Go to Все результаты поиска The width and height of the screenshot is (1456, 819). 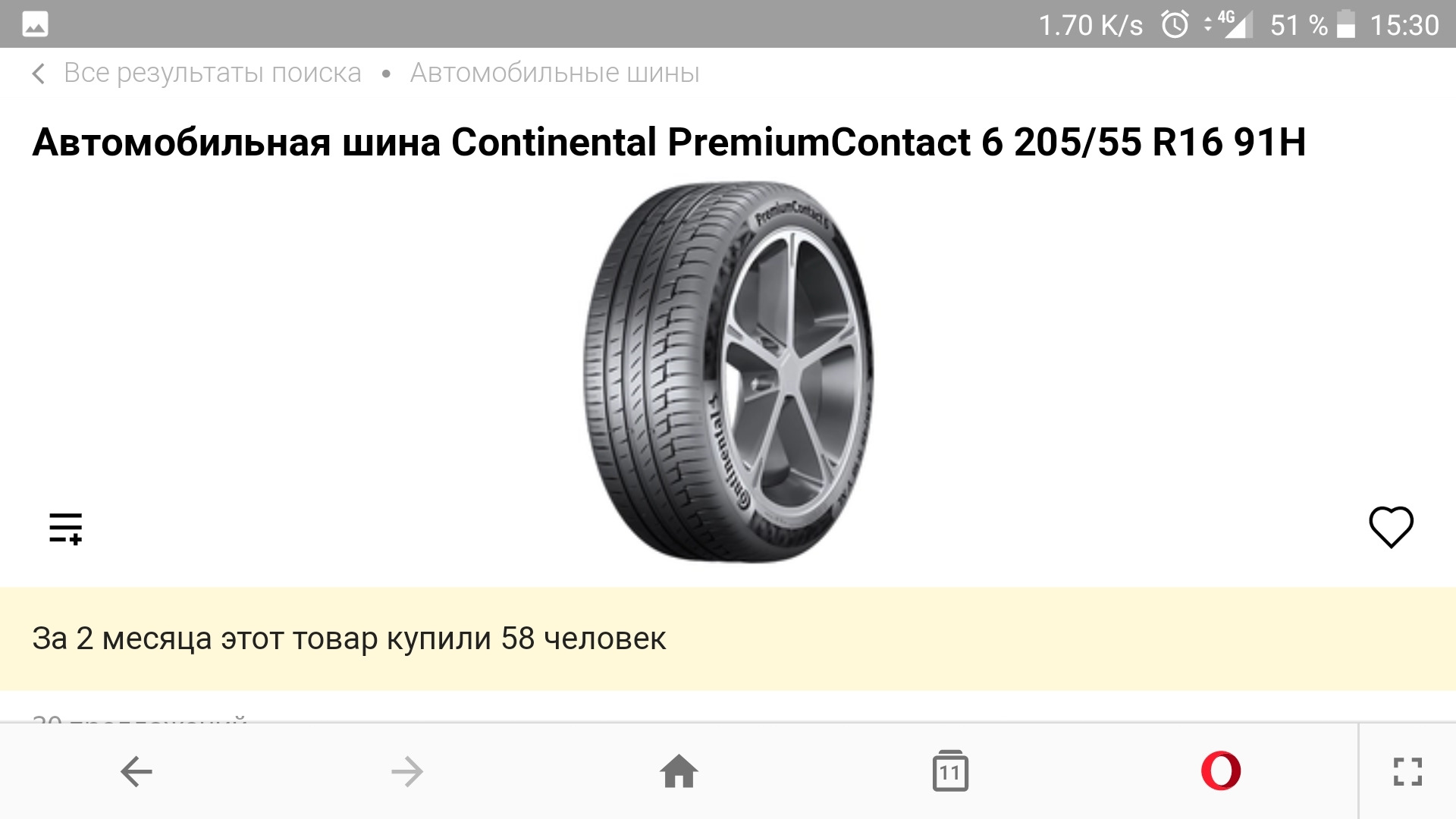(x=212, y=73)
